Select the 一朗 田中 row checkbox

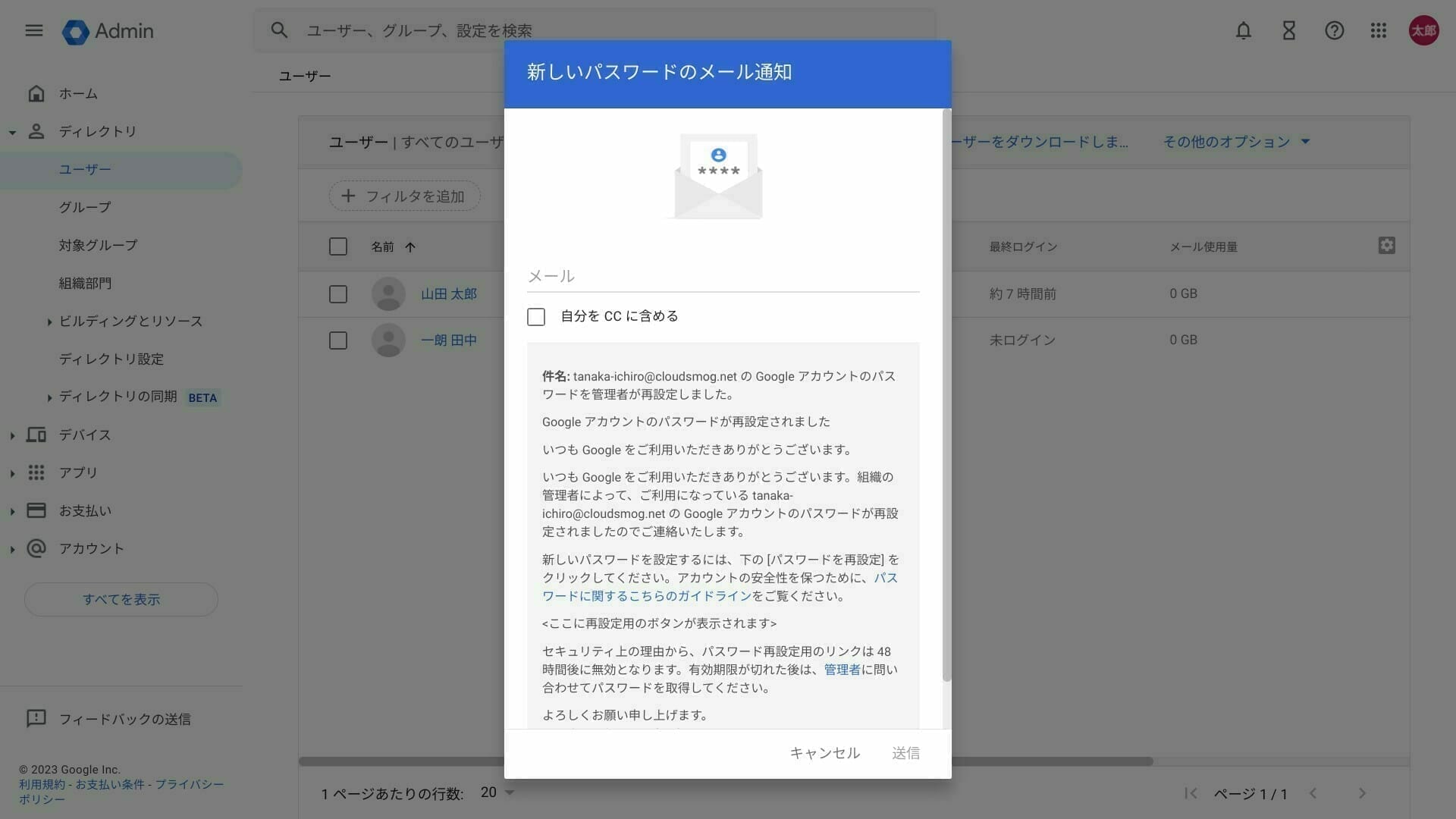[x=338, y=340]
